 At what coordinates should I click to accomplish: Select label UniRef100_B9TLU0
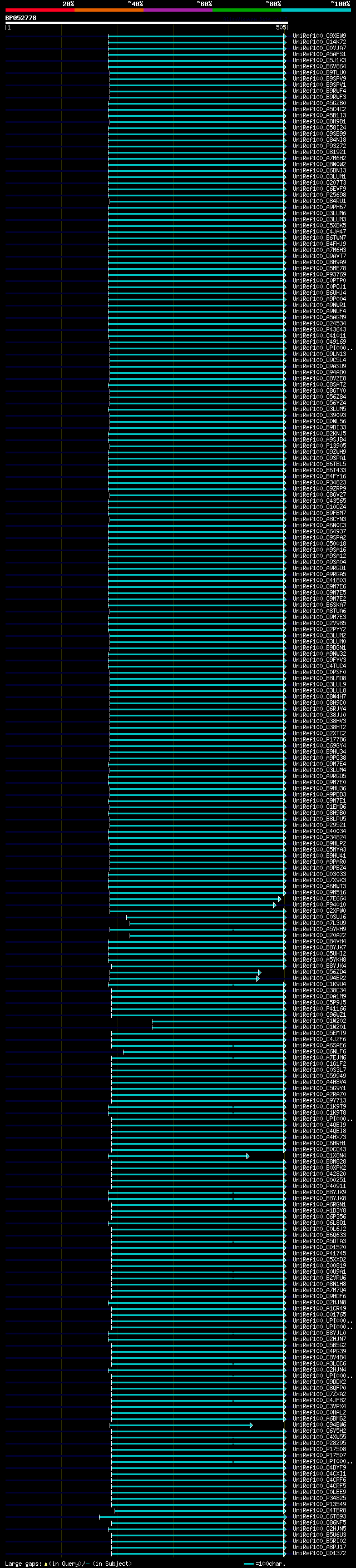point(319,72)
